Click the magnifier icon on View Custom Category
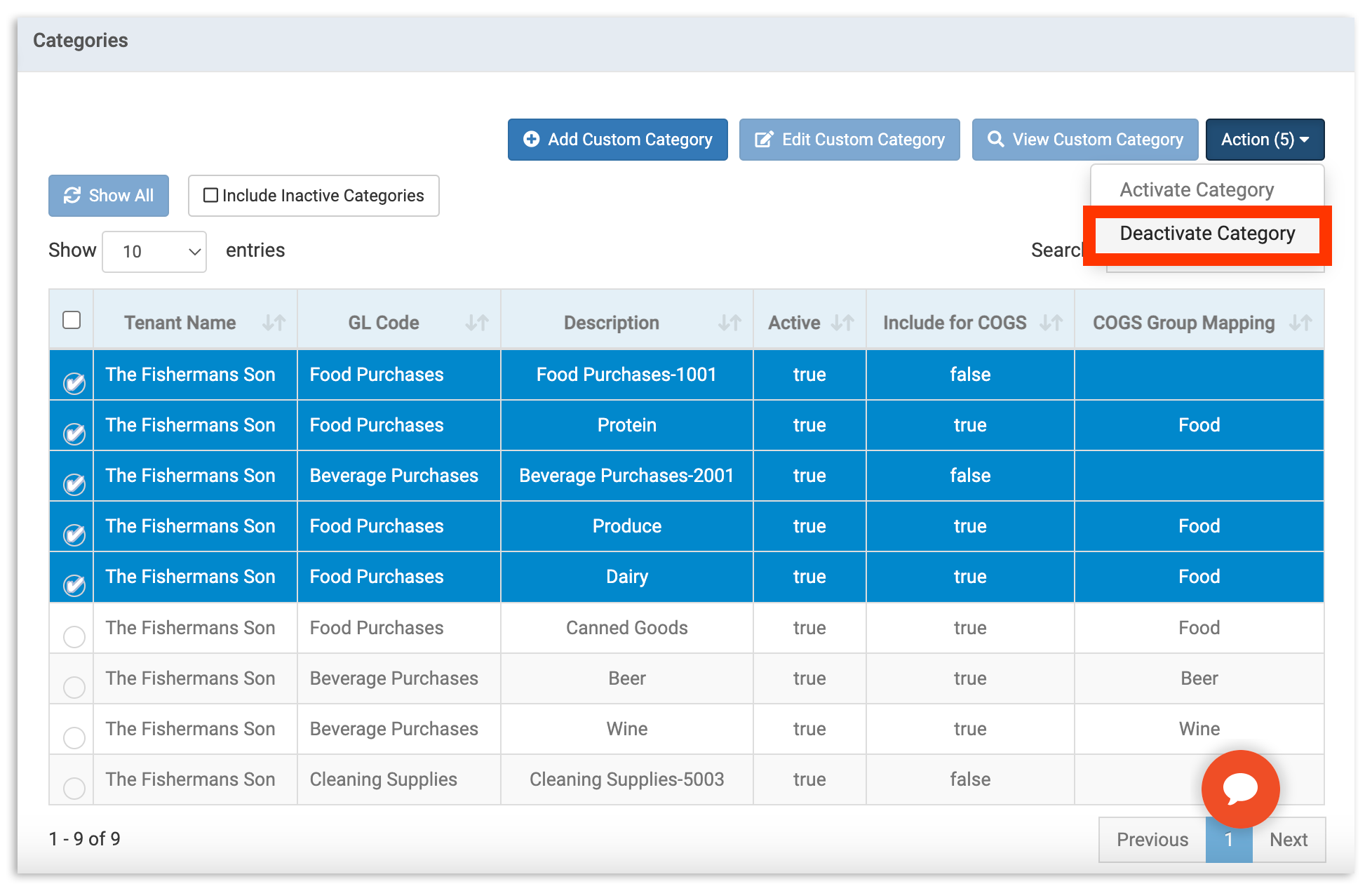The height and width of the screenshot is (891, 1372). coord(997,139)
